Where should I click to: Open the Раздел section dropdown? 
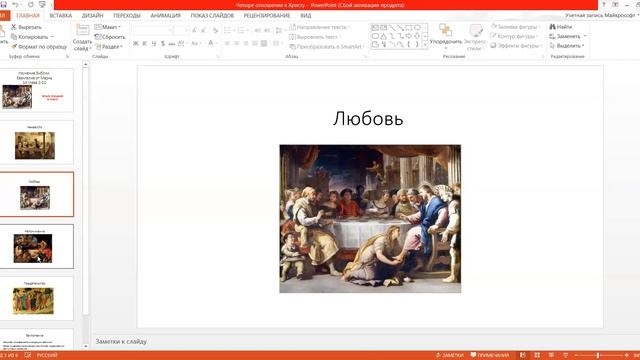109,47
